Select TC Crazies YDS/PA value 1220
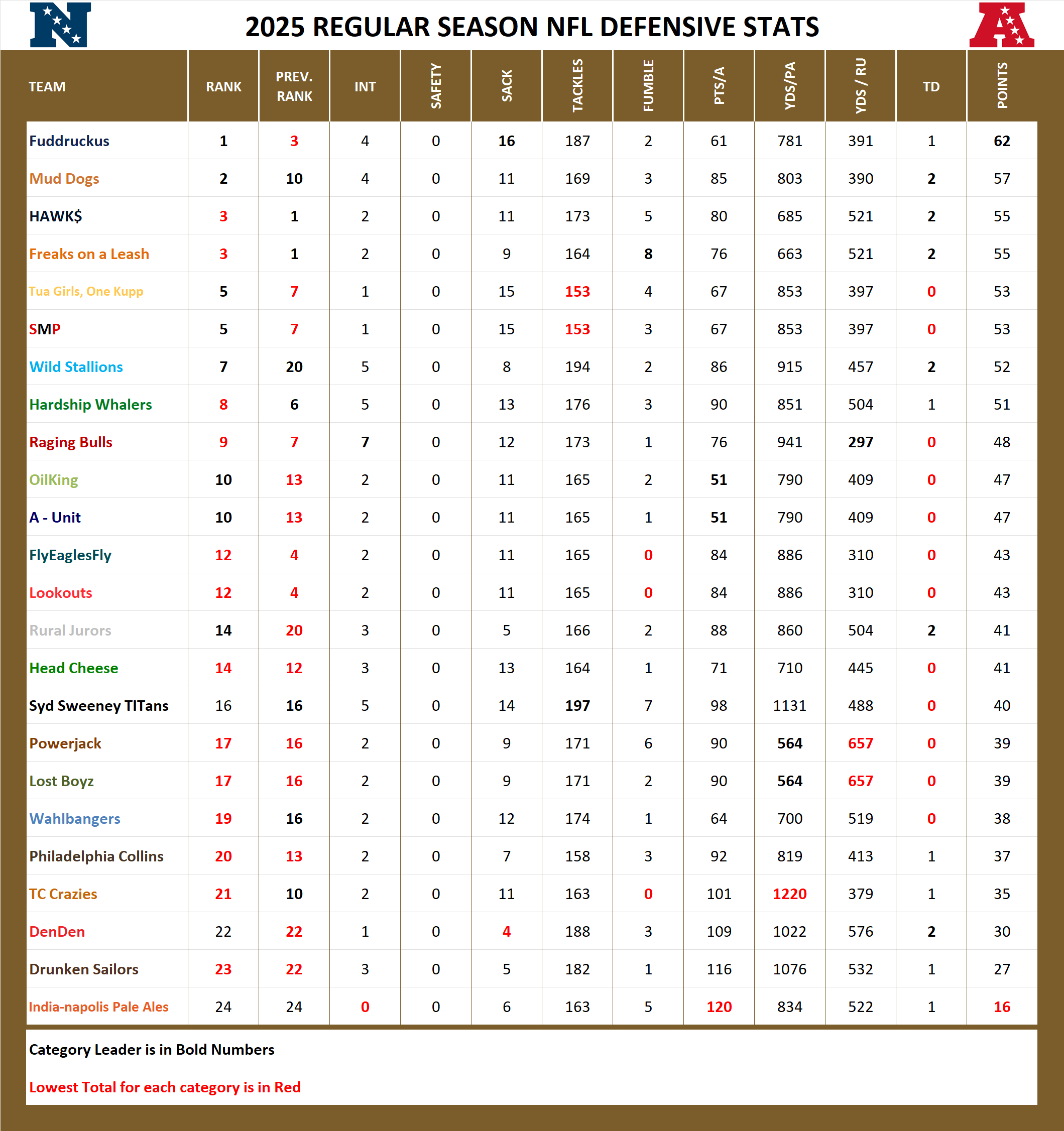The height and width of the screenshot is (1131, 1064). [x=790, y=894]
